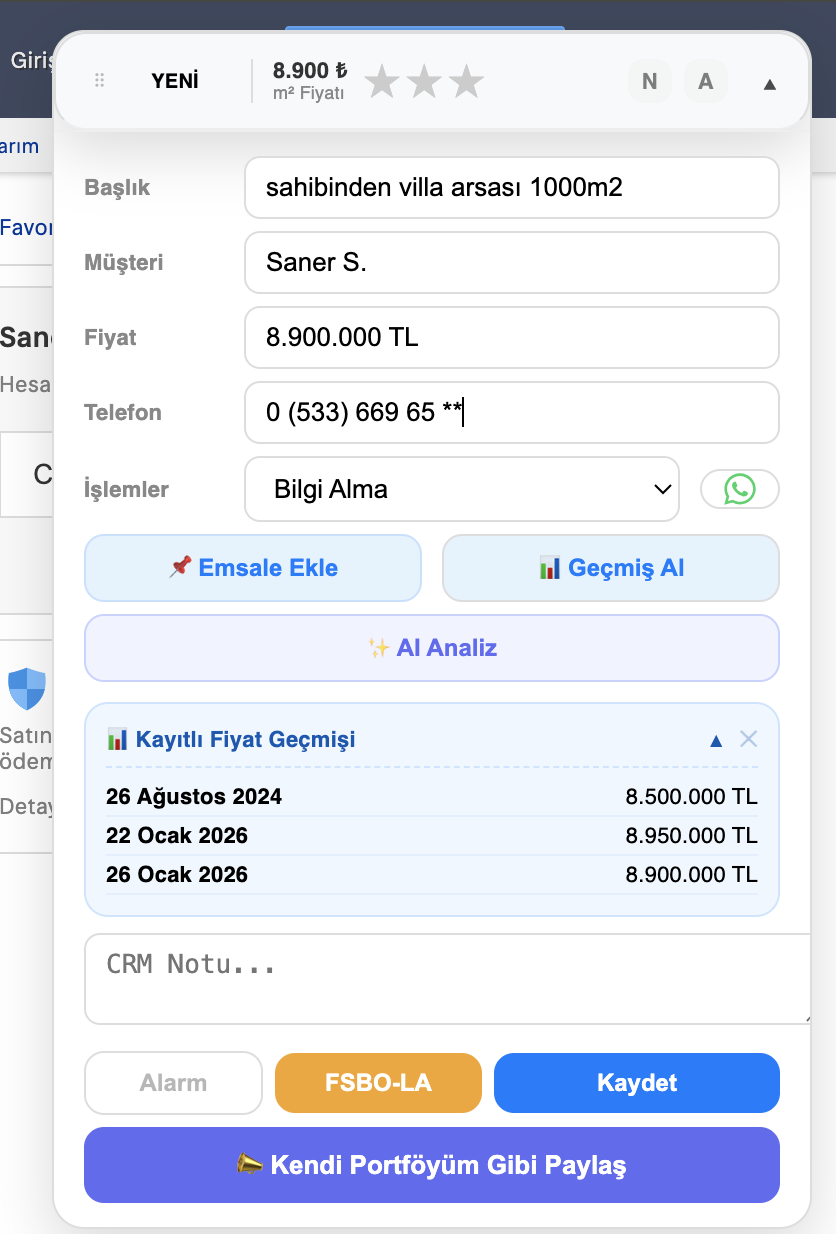Grab the drag handle dots in the header
Viewport: 836px width, 1234px height.
pos(99,81)
